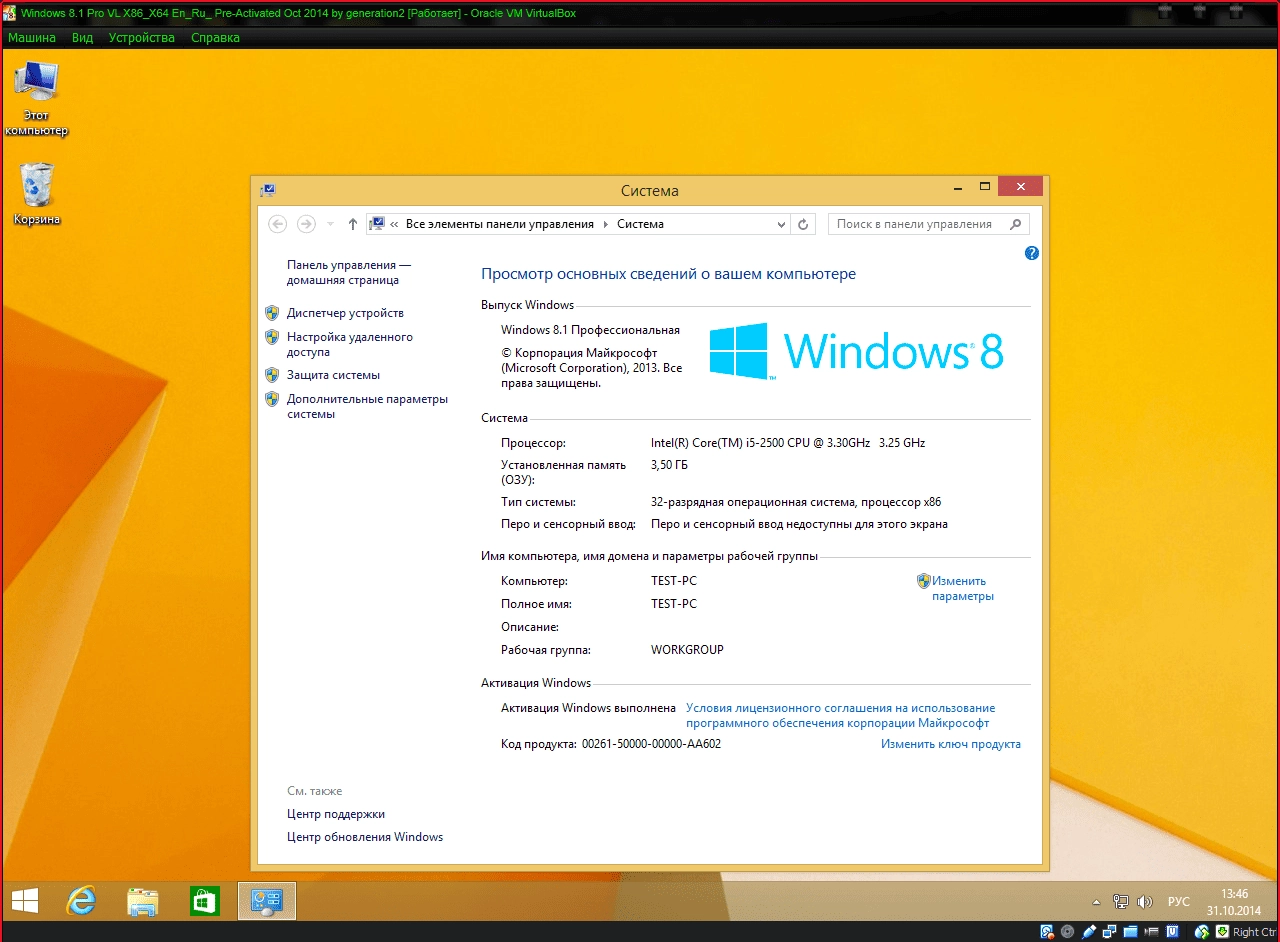Click Изменить ключ продукта link
The width and height of the screenshot is (1280, 942).
pyautogui.click(x=950, y=744)
